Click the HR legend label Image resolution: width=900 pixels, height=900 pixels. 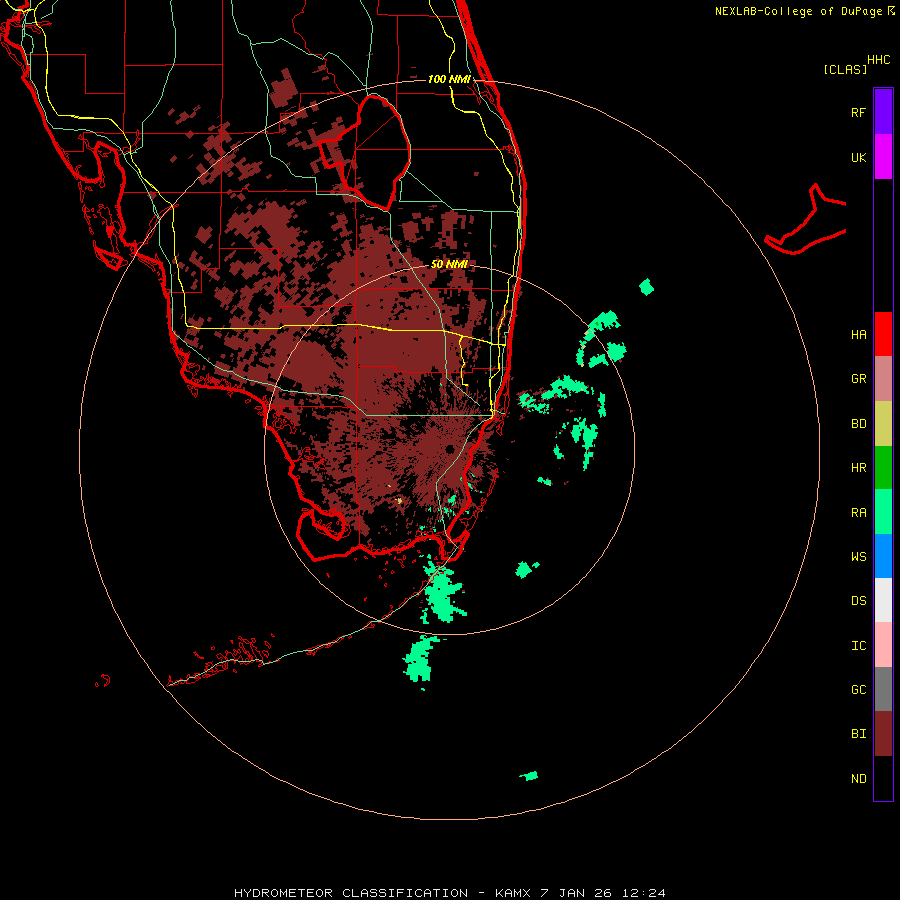click(x=858, y=468)
